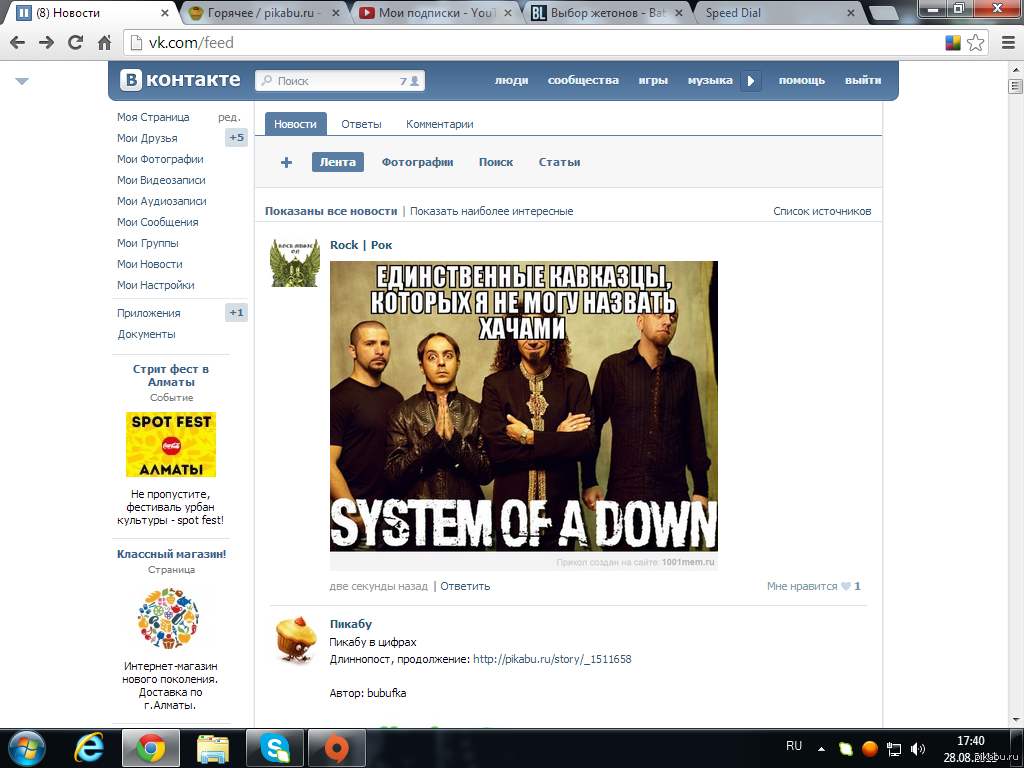
Task: Launch Internet Explorer from taskbar
Action: 89,748
